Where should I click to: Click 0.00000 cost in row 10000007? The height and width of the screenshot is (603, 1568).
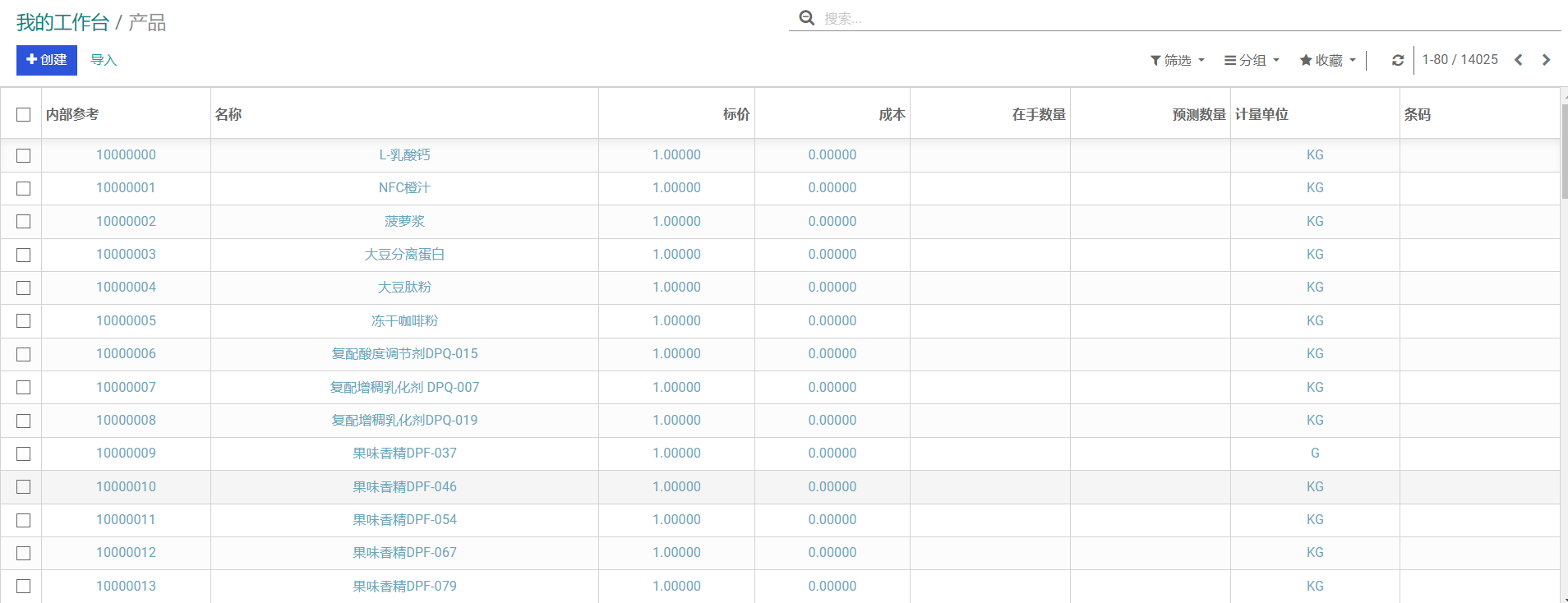[832, 387]
